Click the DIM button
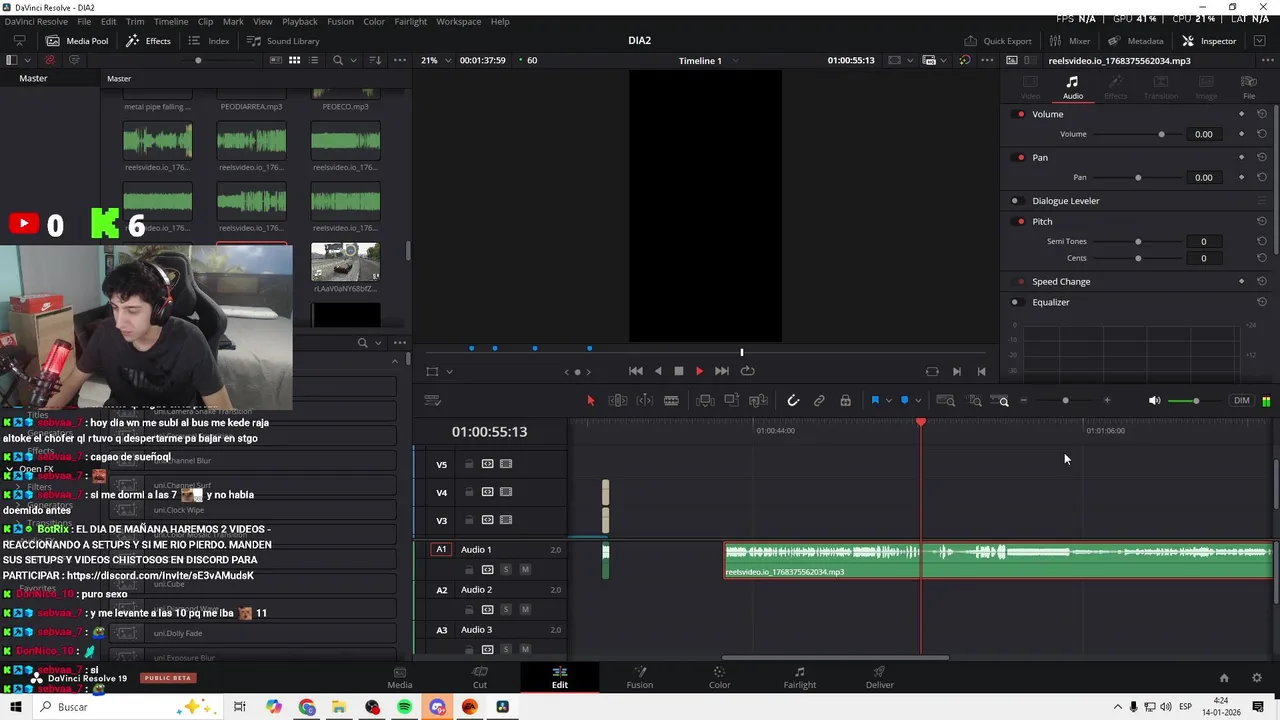Screen dimensions: 1280x720 point(1241,401)
